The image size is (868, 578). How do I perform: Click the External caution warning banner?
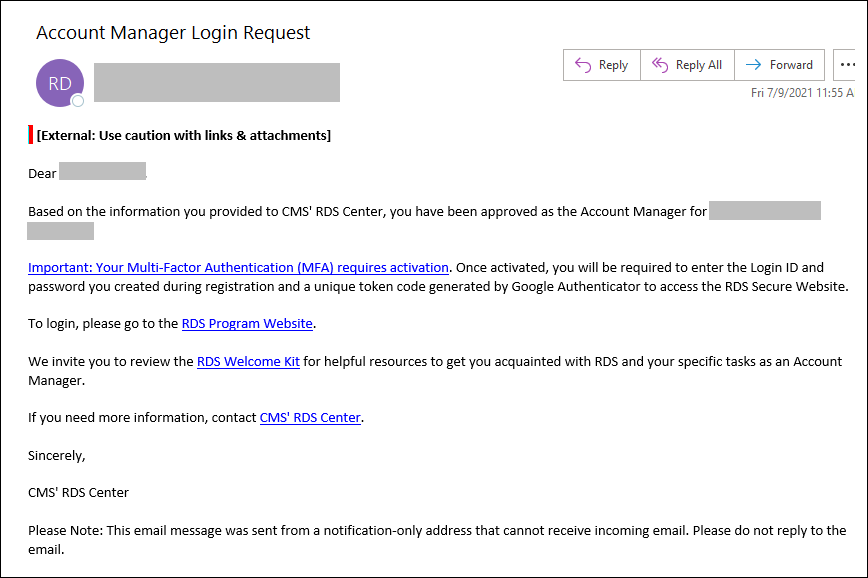tap(183, 135)
